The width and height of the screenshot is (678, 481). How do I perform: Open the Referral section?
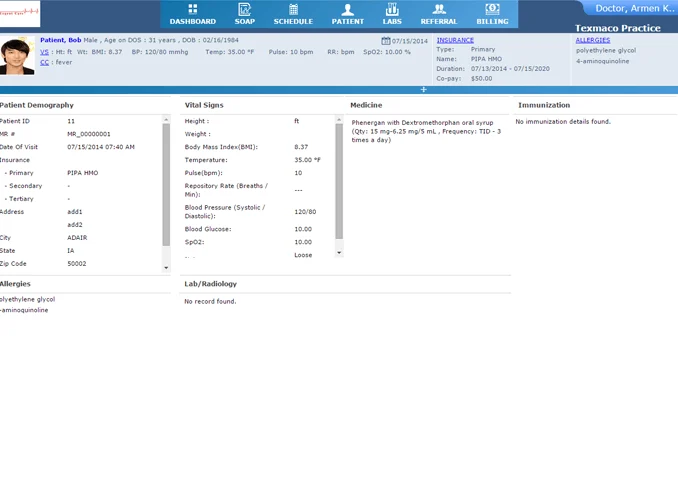click(439, 14)
